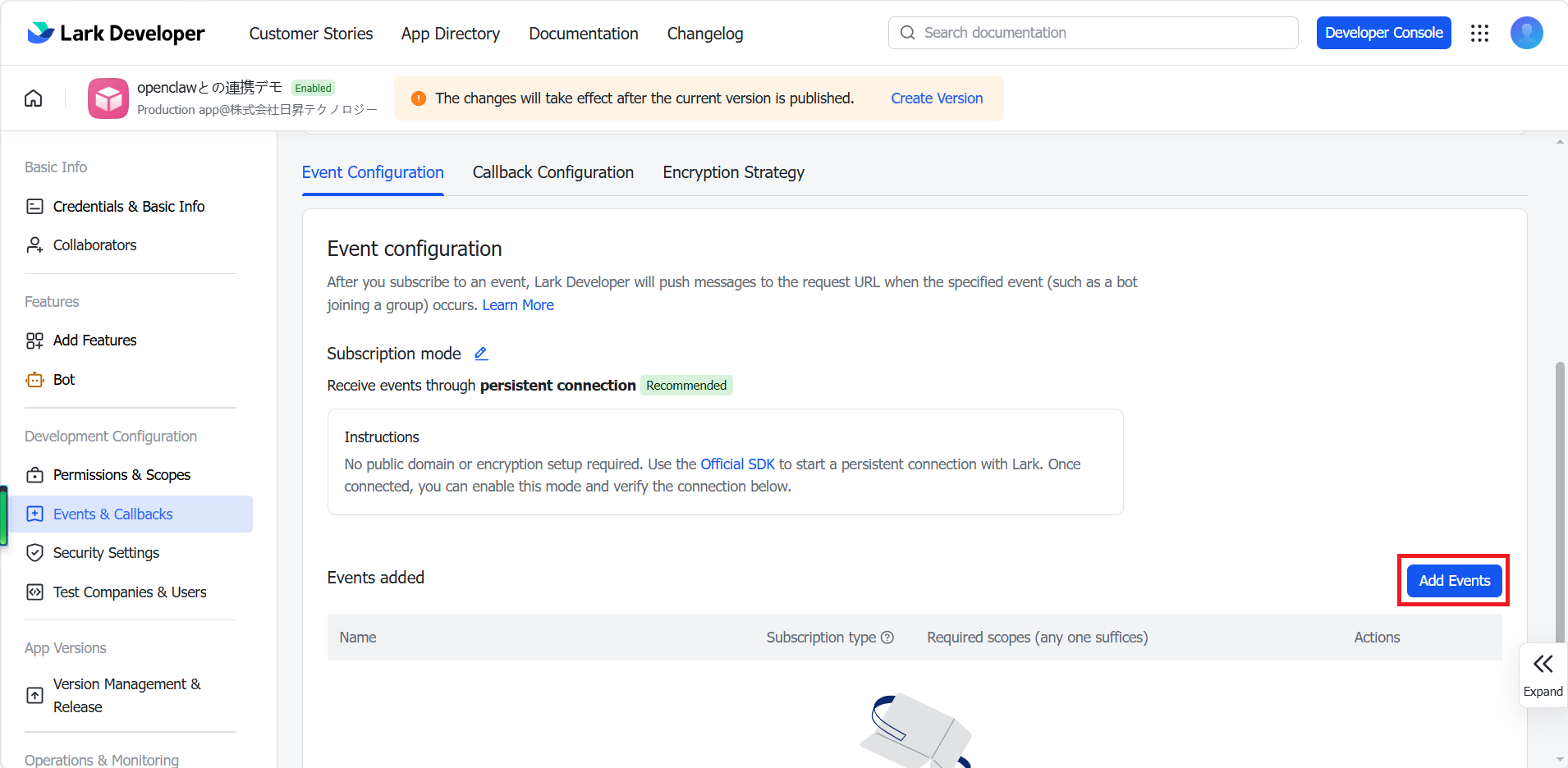This screenshot has width=1568, height=768.
Task: Open the Official SDK link
Action: [x=737, y=464]
